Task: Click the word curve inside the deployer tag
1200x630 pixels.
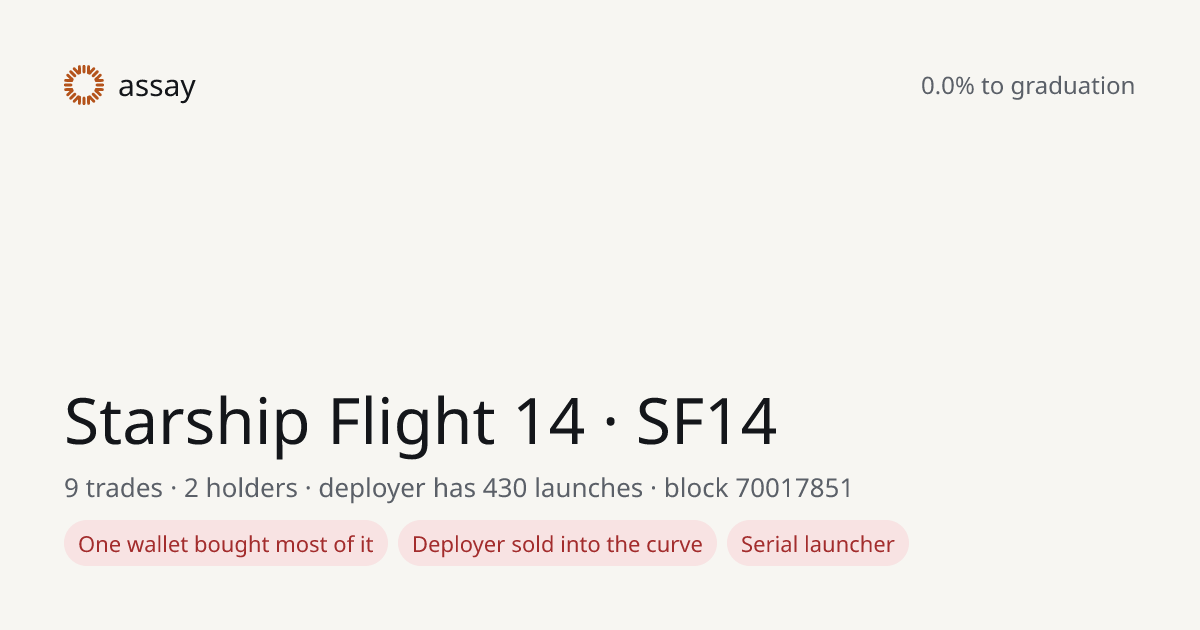Action: click(x=675, y=545)
